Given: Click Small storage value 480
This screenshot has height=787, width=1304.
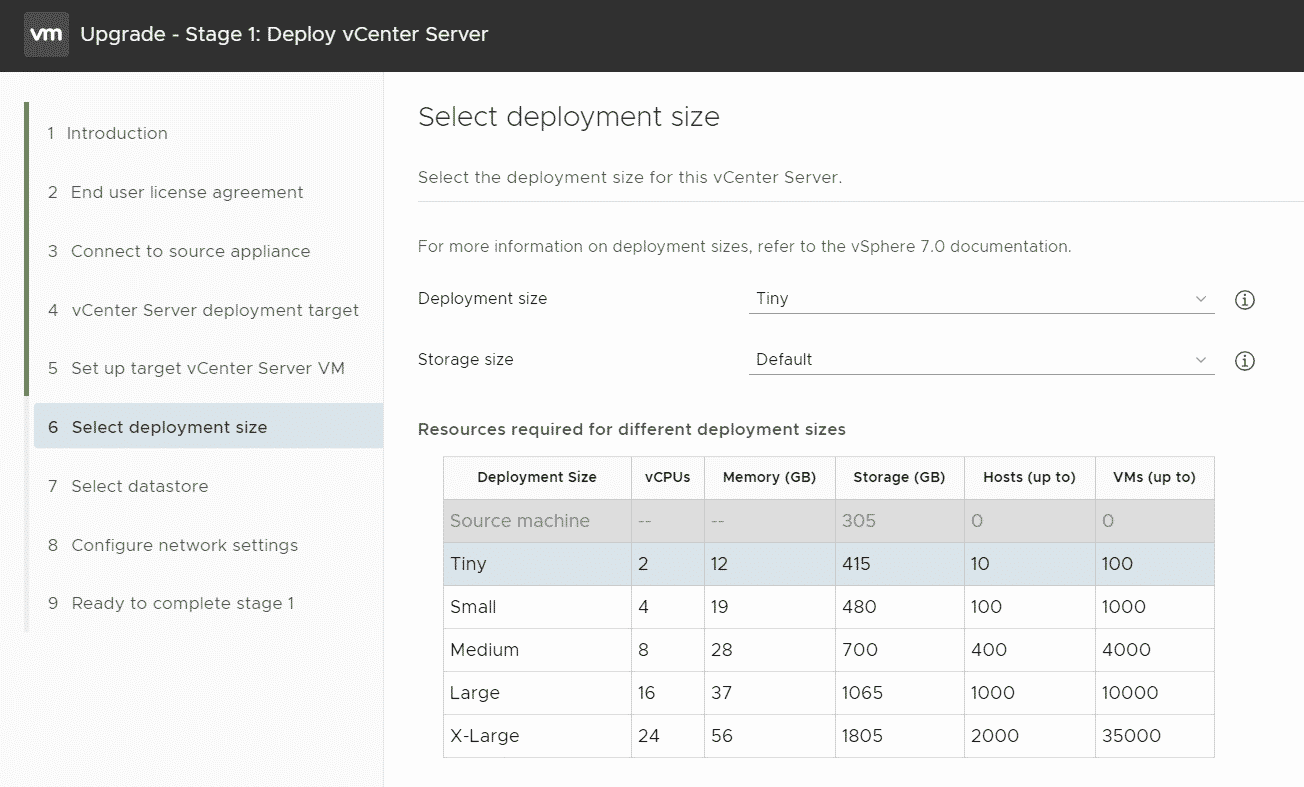Looking at the screenshot, I should (x=859, y=607).
